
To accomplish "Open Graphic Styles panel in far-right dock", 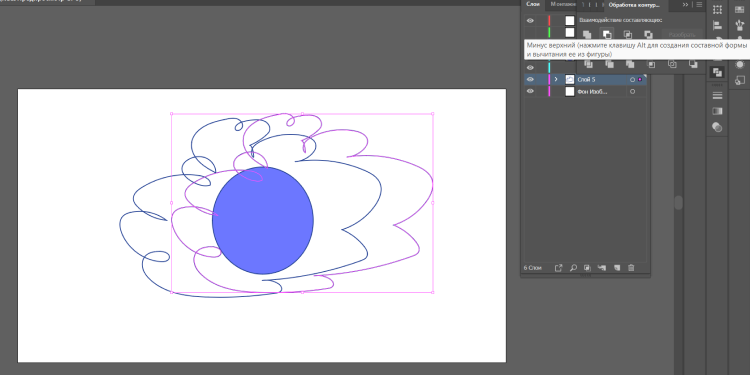I will pos(739,80).
